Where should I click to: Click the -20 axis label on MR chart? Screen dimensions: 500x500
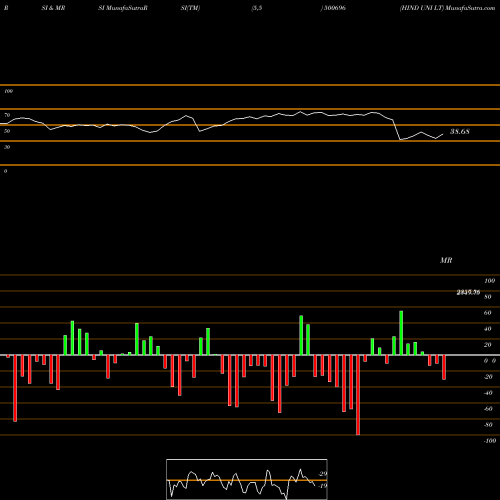tap(488, 377)
